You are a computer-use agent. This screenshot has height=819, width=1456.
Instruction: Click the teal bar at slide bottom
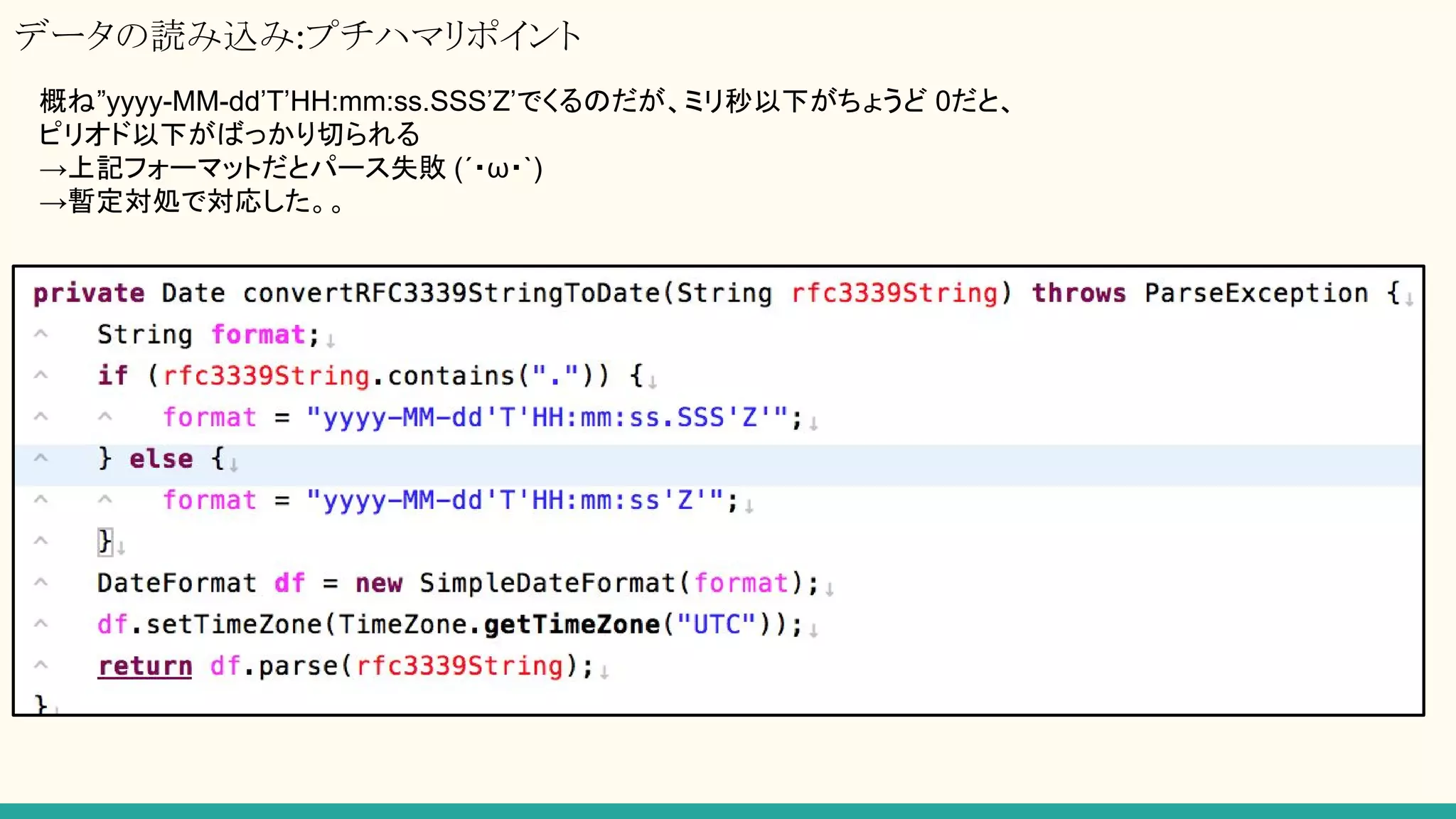[728, 810]
